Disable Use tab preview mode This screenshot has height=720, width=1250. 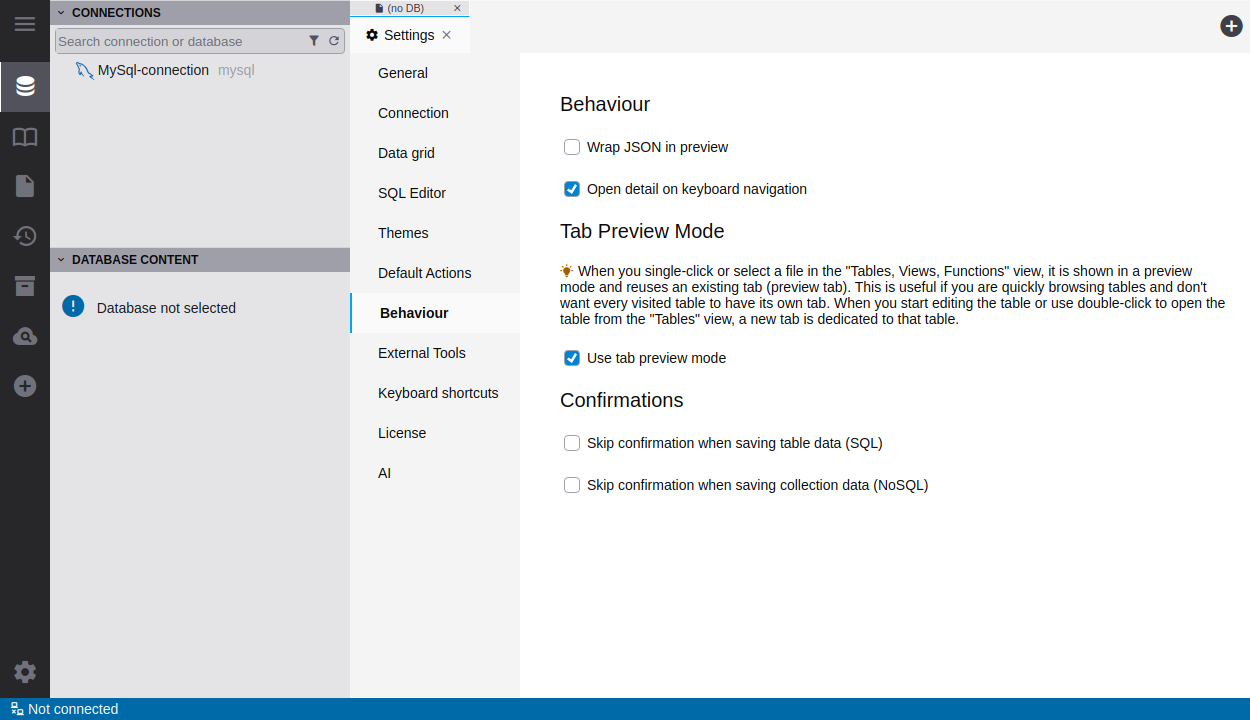coord(572,358)
